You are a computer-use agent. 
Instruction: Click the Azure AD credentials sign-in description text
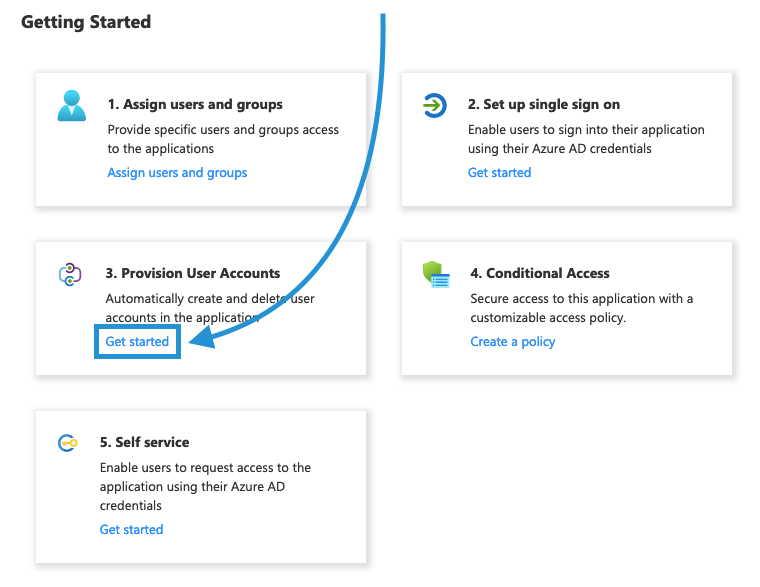pyautogui.click(x=585, y=139)
